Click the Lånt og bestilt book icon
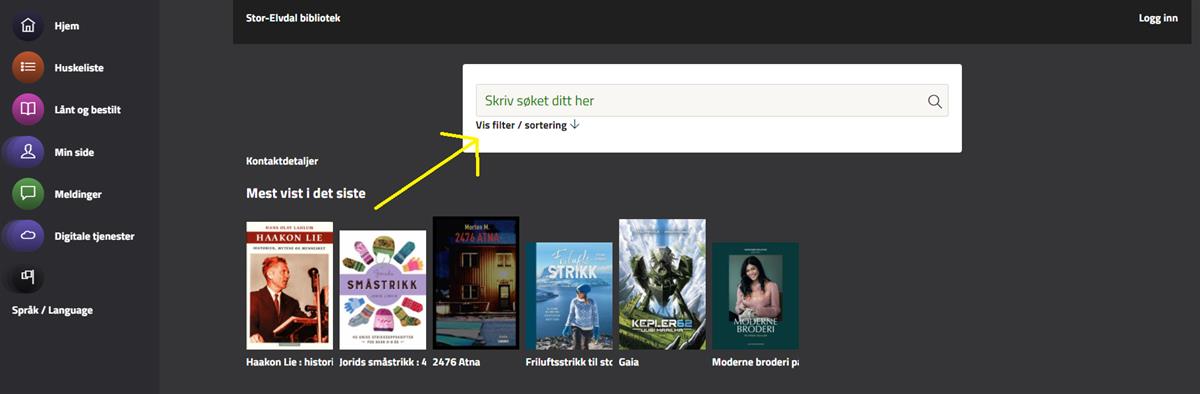This screenshot has height=394, width=1200. (x=28, y=109)
